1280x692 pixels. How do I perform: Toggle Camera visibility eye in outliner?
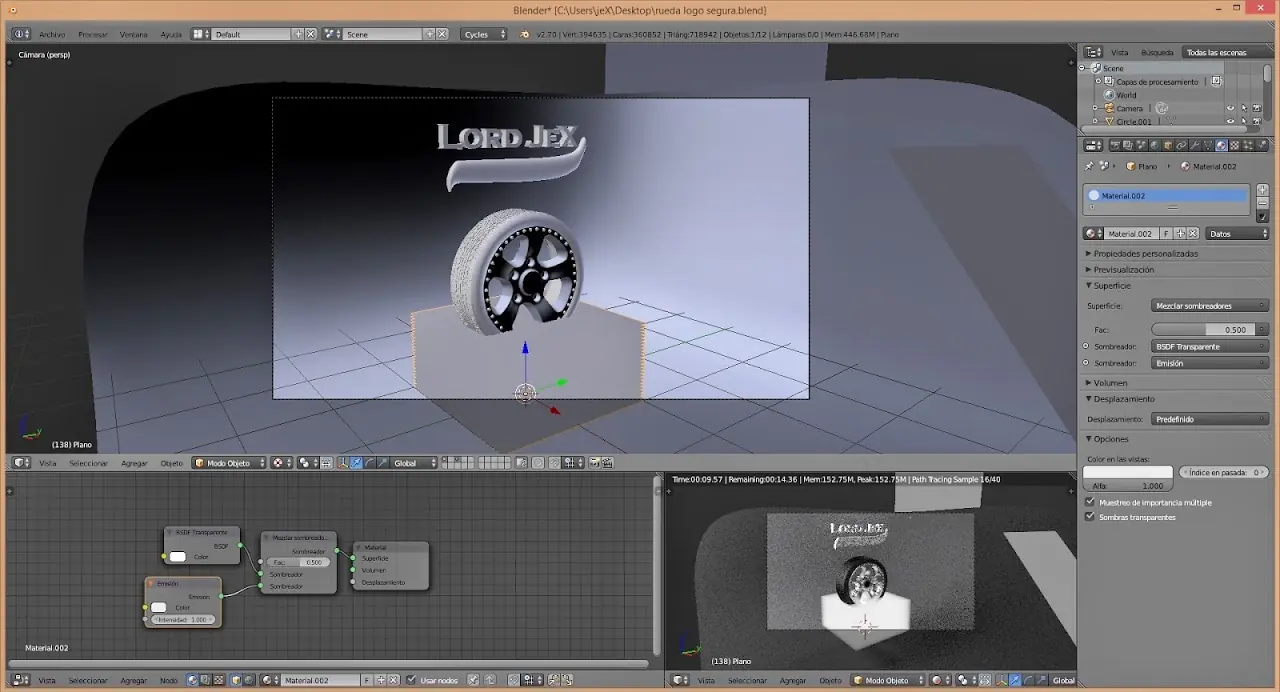1230,108
